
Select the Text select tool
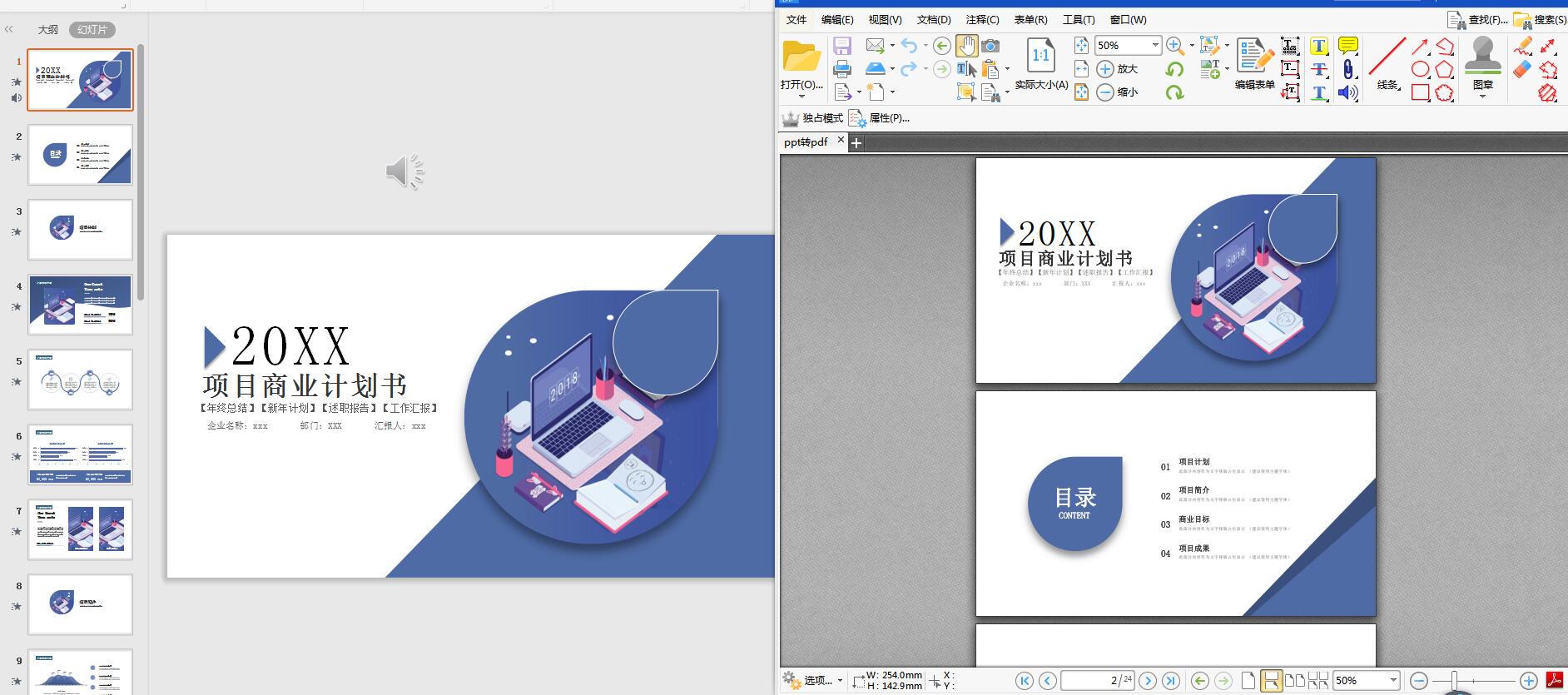966,69
